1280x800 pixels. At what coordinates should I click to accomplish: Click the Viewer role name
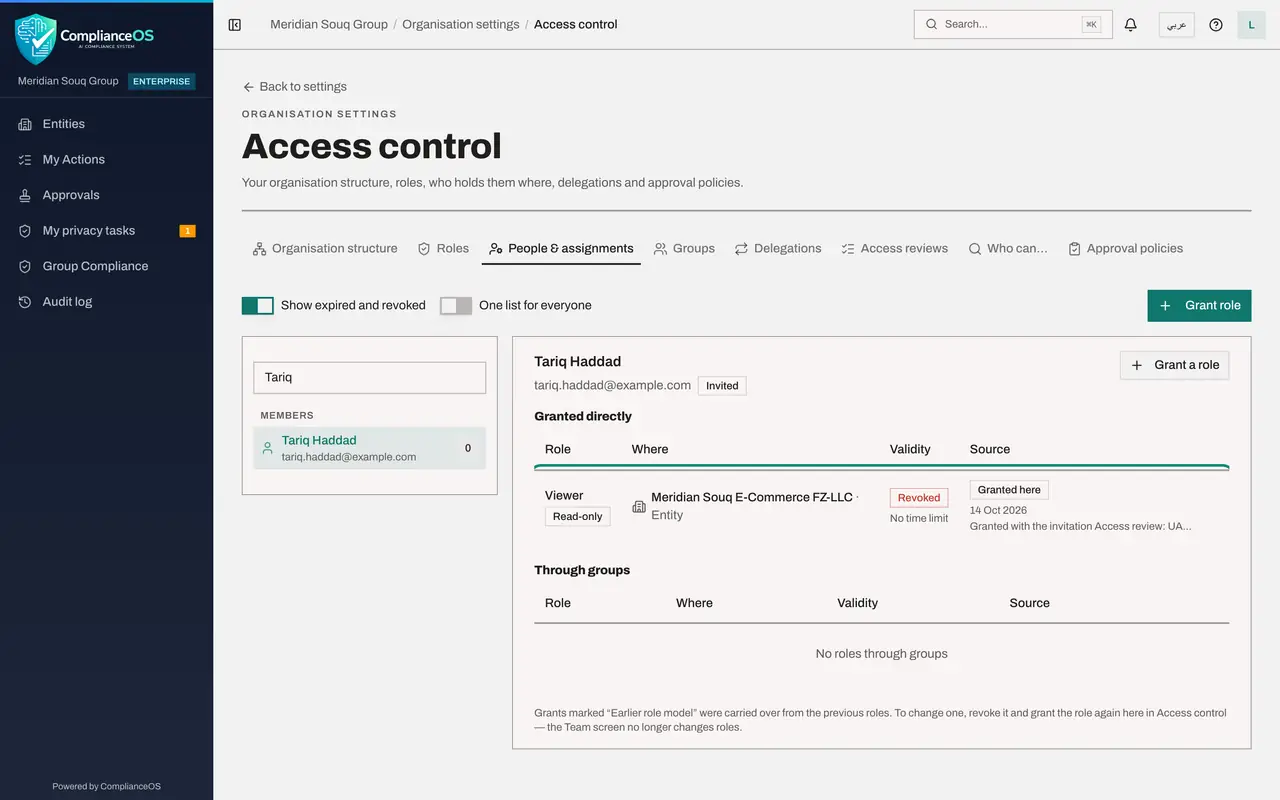[564, 495]
